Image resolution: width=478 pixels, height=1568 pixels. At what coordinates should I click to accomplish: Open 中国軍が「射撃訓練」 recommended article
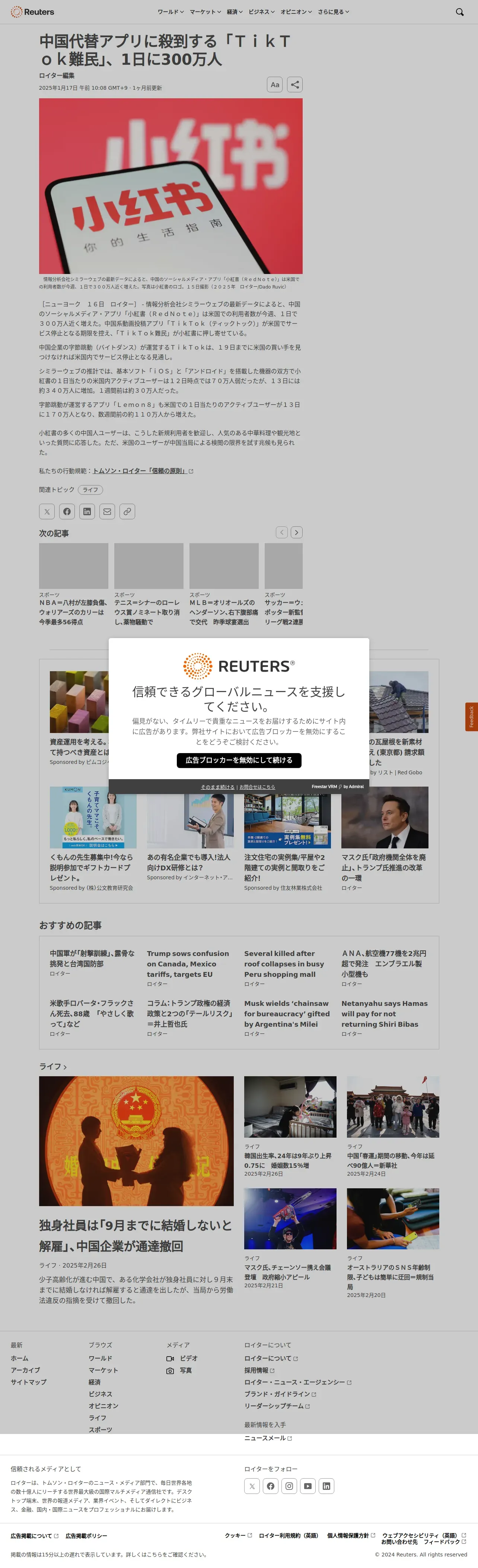pyautogui.click(x=92, y=959)
